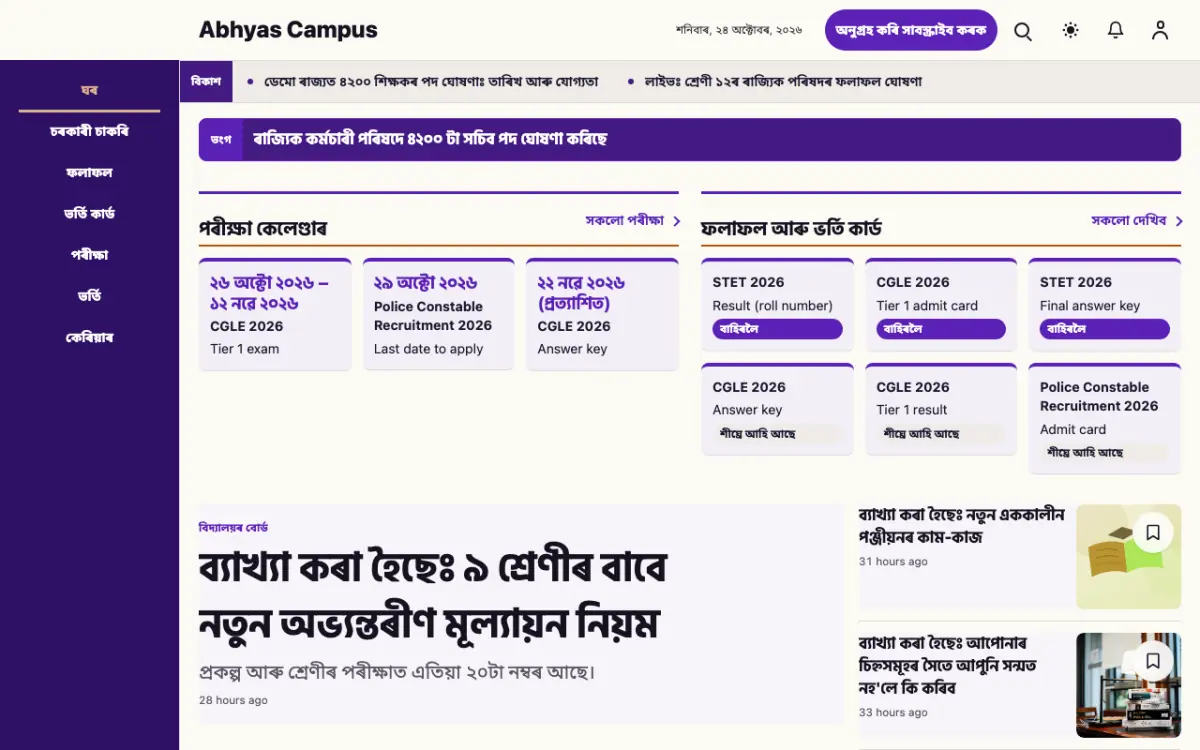Bookmark the article posted 33 hours ago

pyautogui.click(x=1153, y=661)
